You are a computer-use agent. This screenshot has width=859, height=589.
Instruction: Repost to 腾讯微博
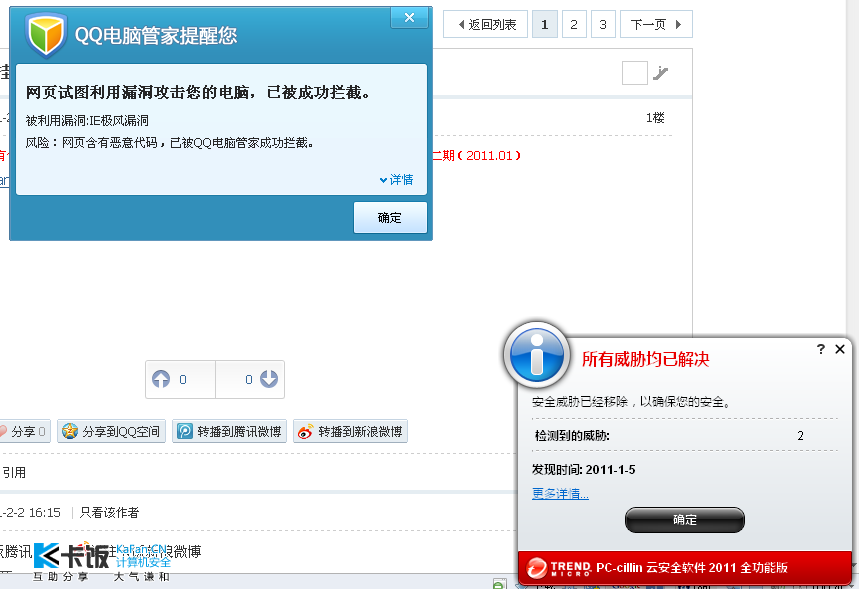point(230,432)
